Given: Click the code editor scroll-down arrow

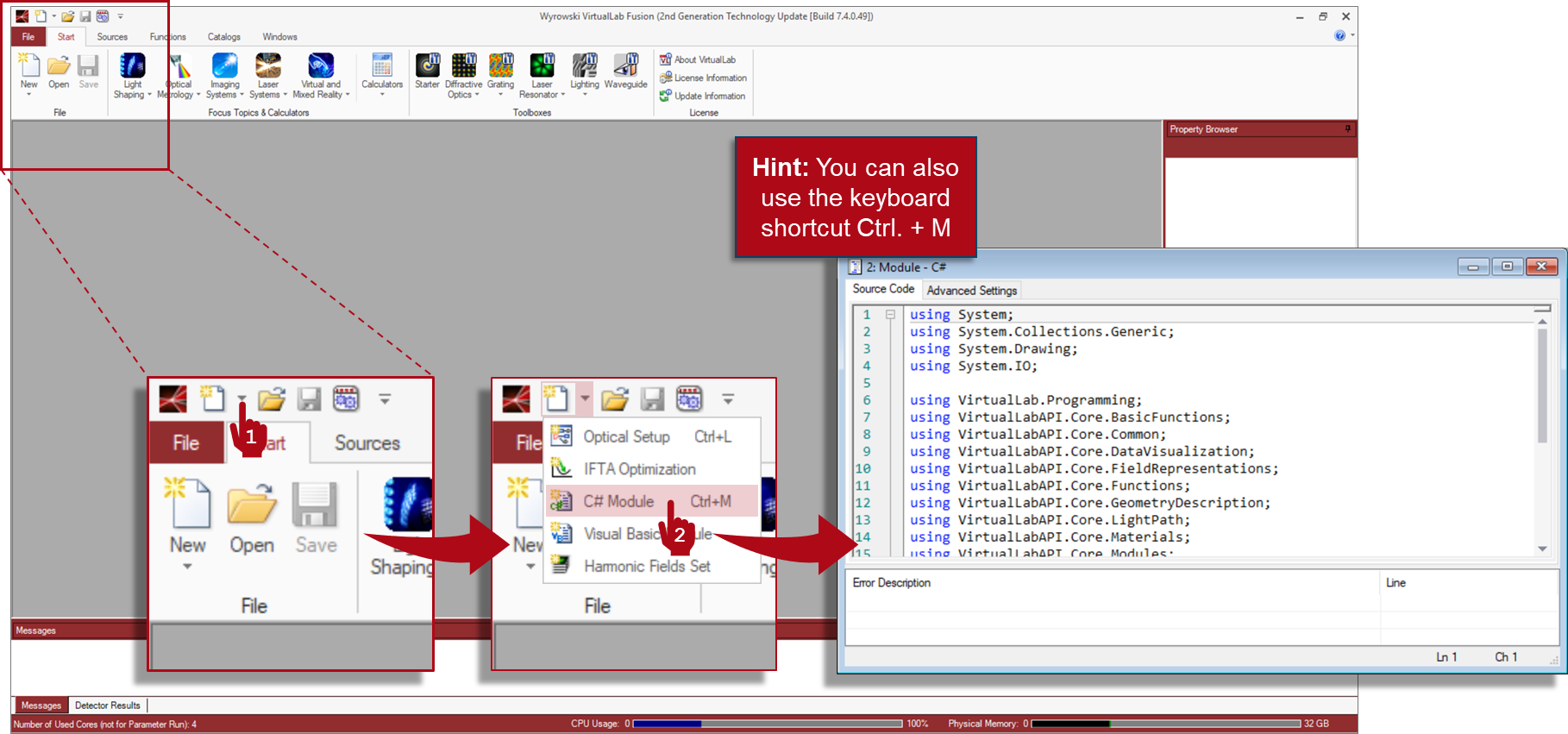Looking at the screenshot, I should click(1542, 549).
